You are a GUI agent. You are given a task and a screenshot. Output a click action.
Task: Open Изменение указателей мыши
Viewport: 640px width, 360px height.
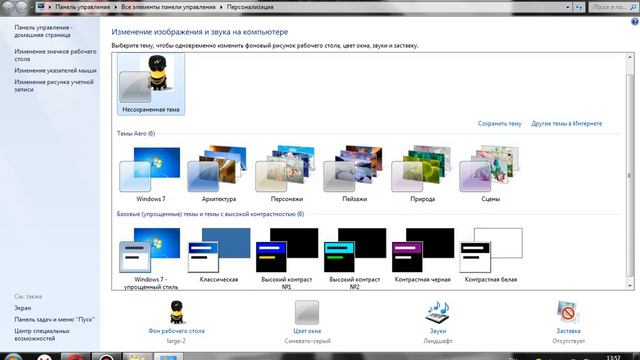(x=55, y=70)
